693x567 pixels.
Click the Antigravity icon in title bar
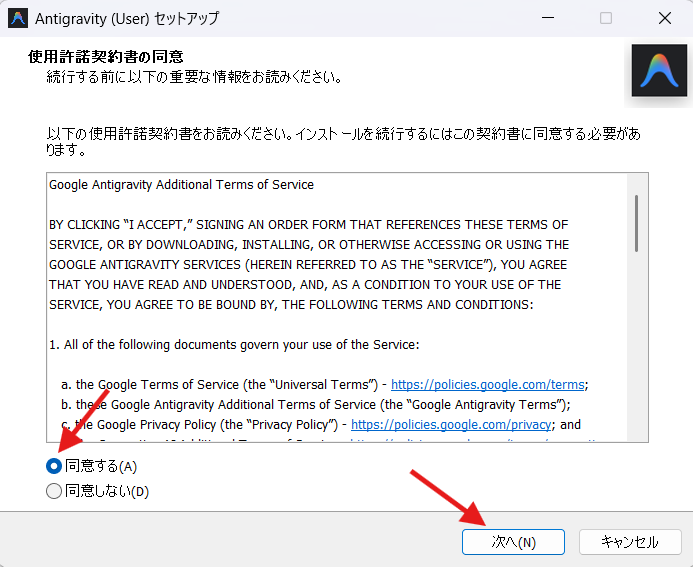(17, 18)
